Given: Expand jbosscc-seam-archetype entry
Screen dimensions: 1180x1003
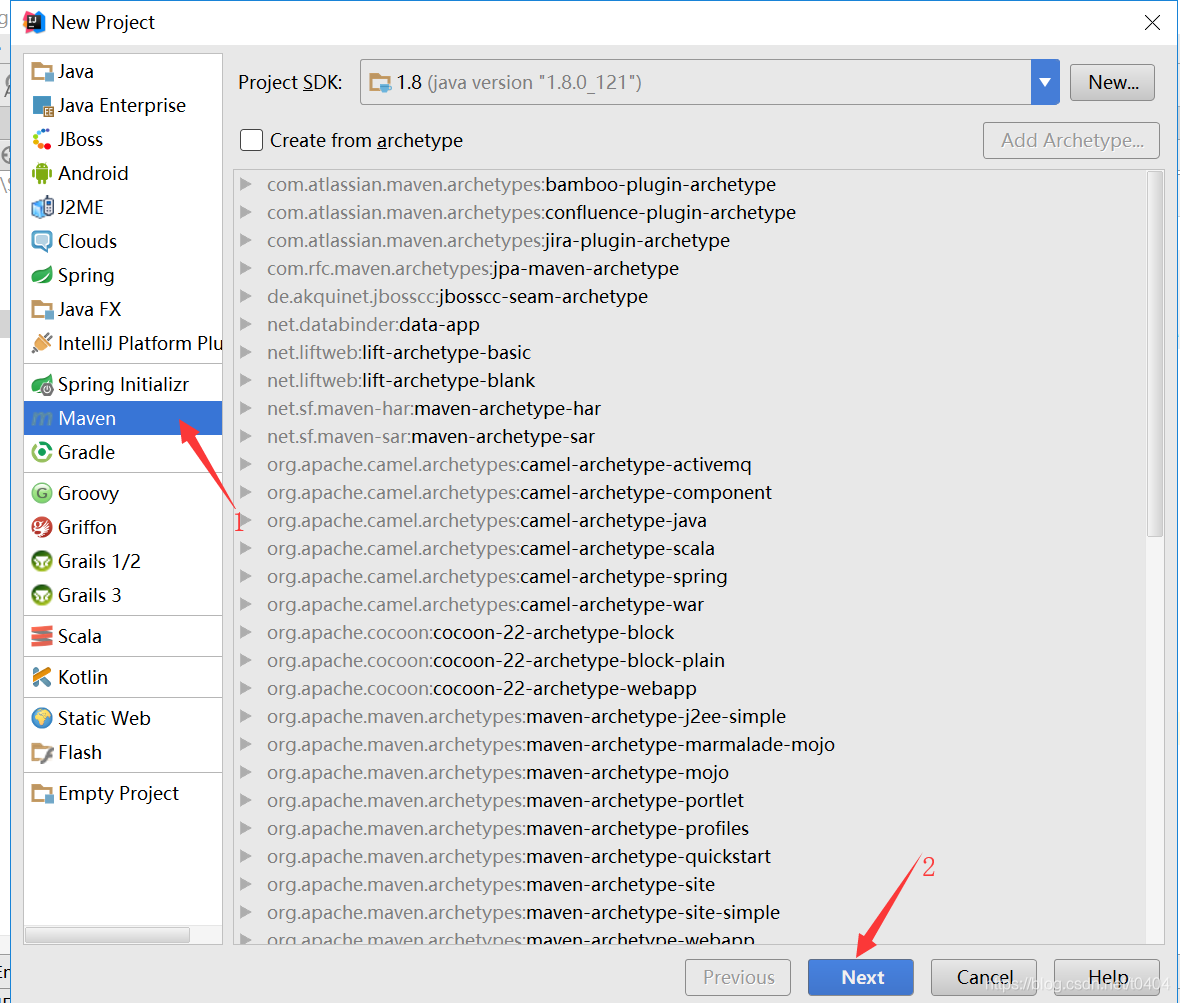Looking at the screenshot, I should 245,296.
